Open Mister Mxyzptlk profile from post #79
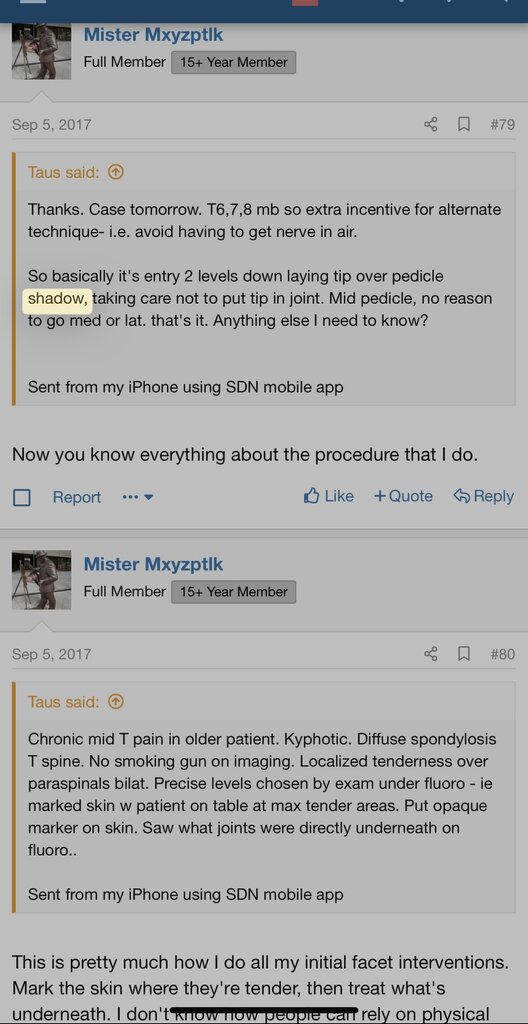 click(x=154, y=35)
